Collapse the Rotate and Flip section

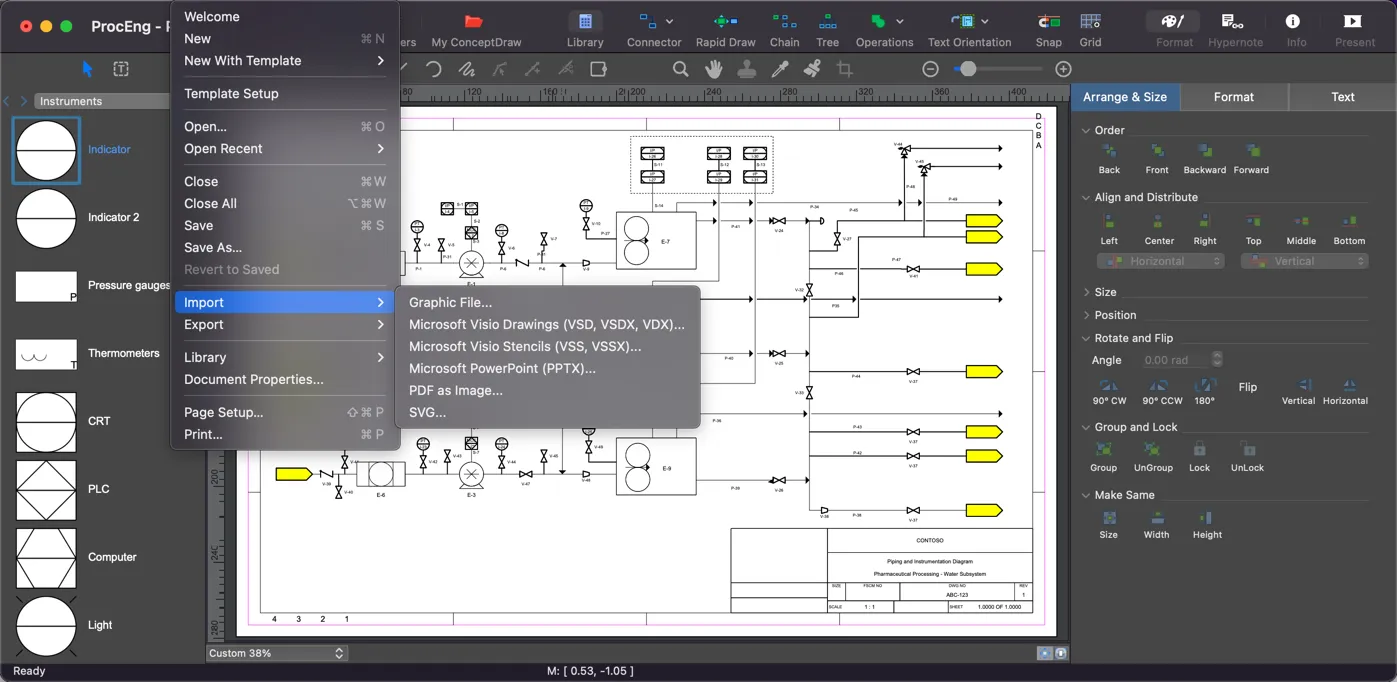1084,338
